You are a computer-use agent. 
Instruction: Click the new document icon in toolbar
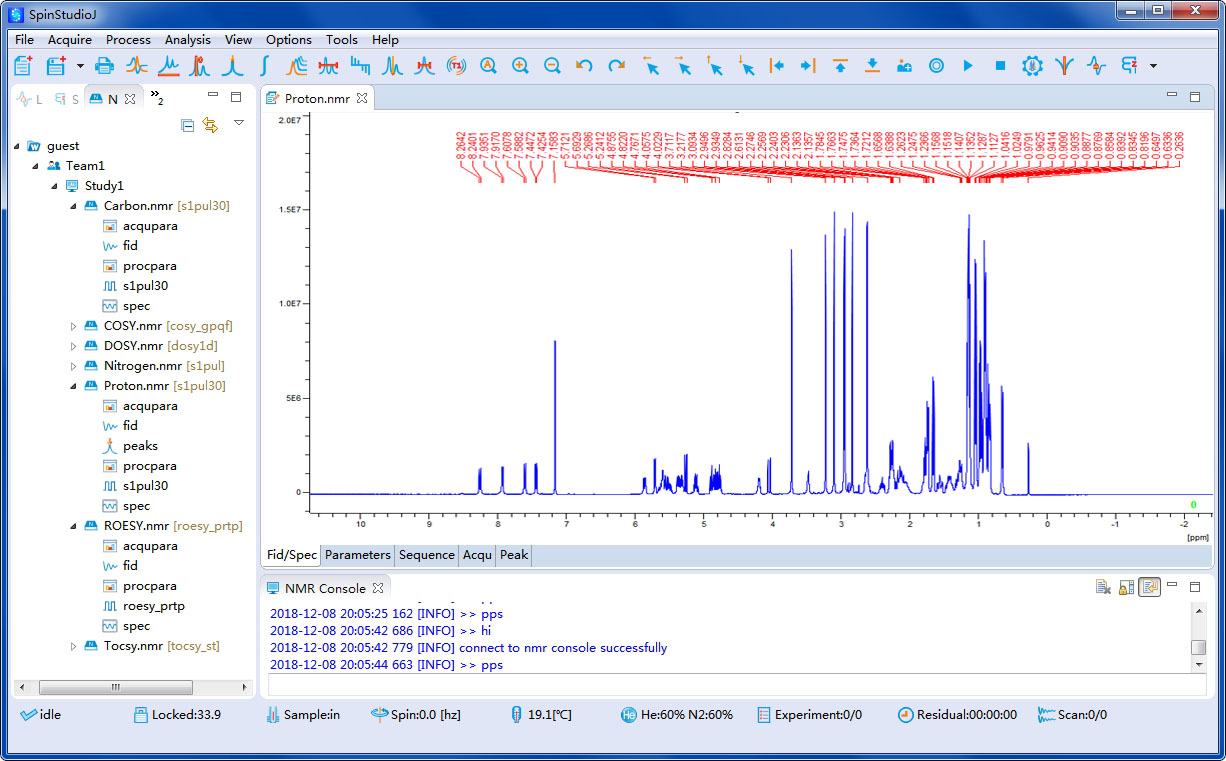point(24,66)
